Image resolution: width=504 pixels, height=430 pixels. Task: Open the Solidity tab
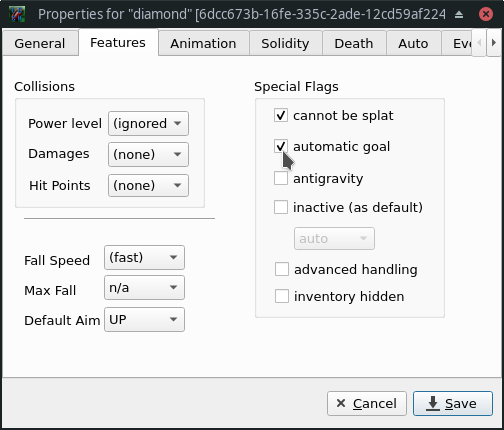pos(285,43)
